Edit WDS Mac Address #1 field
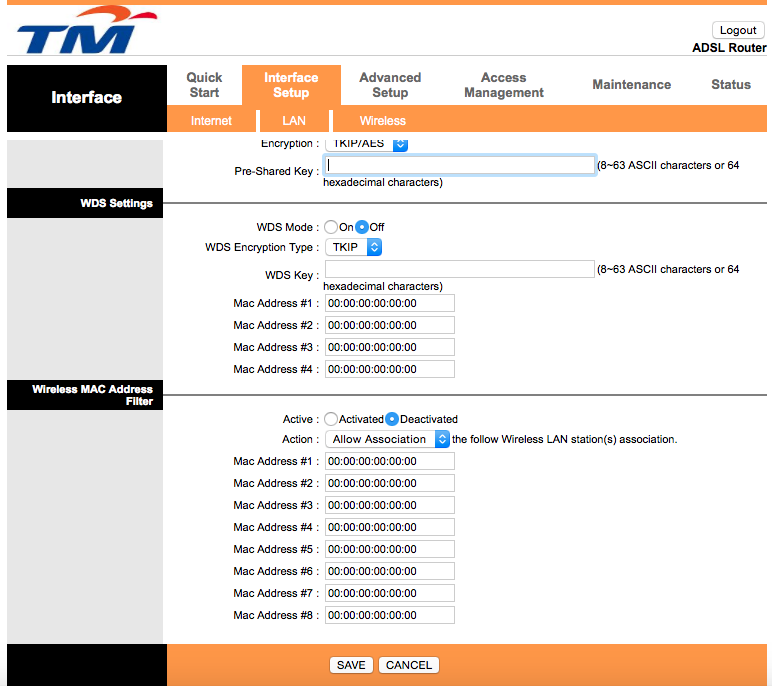Screen dimensions: 772x686 click(389, 303)
